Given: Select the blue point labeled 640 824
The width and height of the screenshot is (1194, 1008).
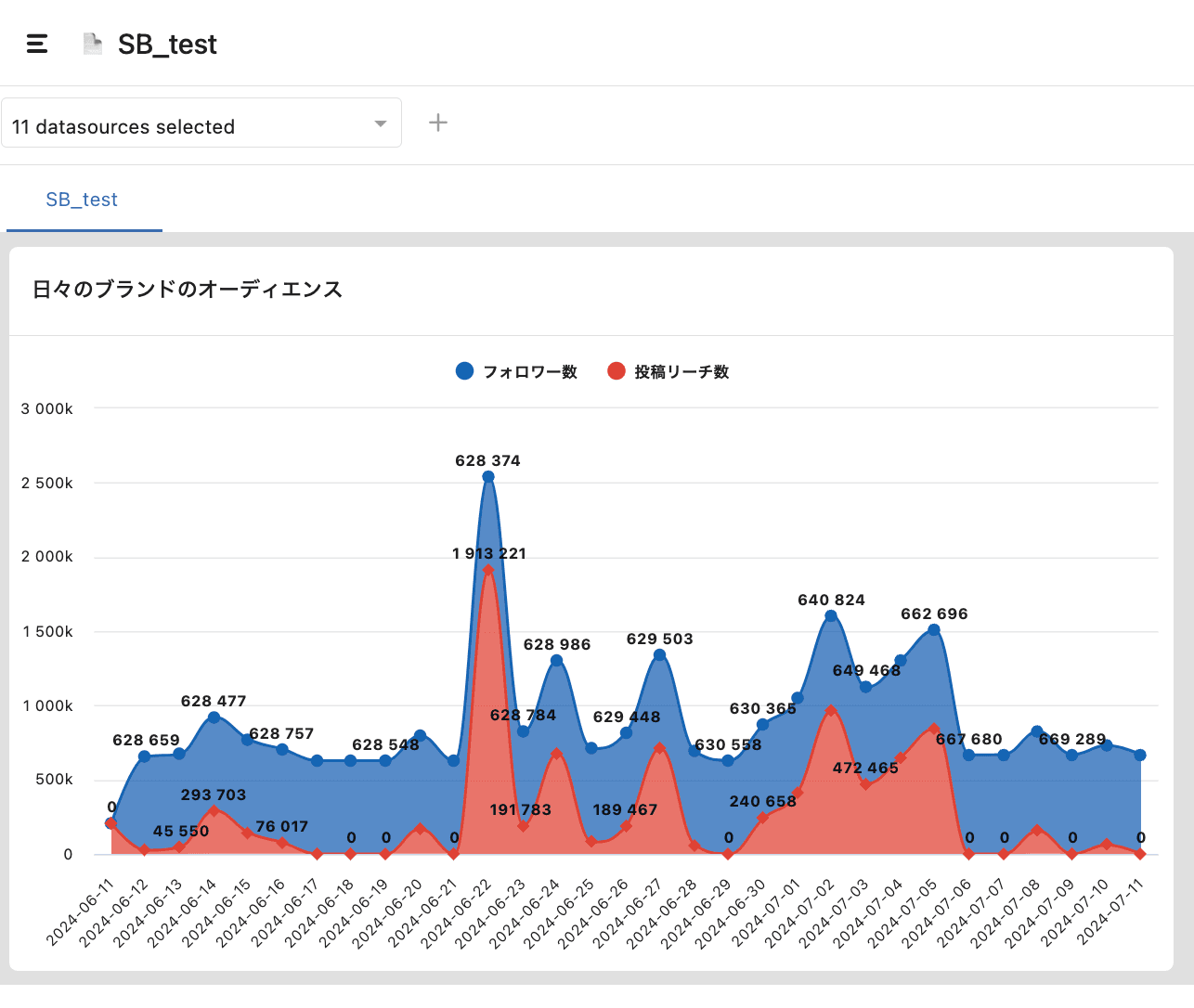Looking at the screenshot, I should (x=831, y=616).
